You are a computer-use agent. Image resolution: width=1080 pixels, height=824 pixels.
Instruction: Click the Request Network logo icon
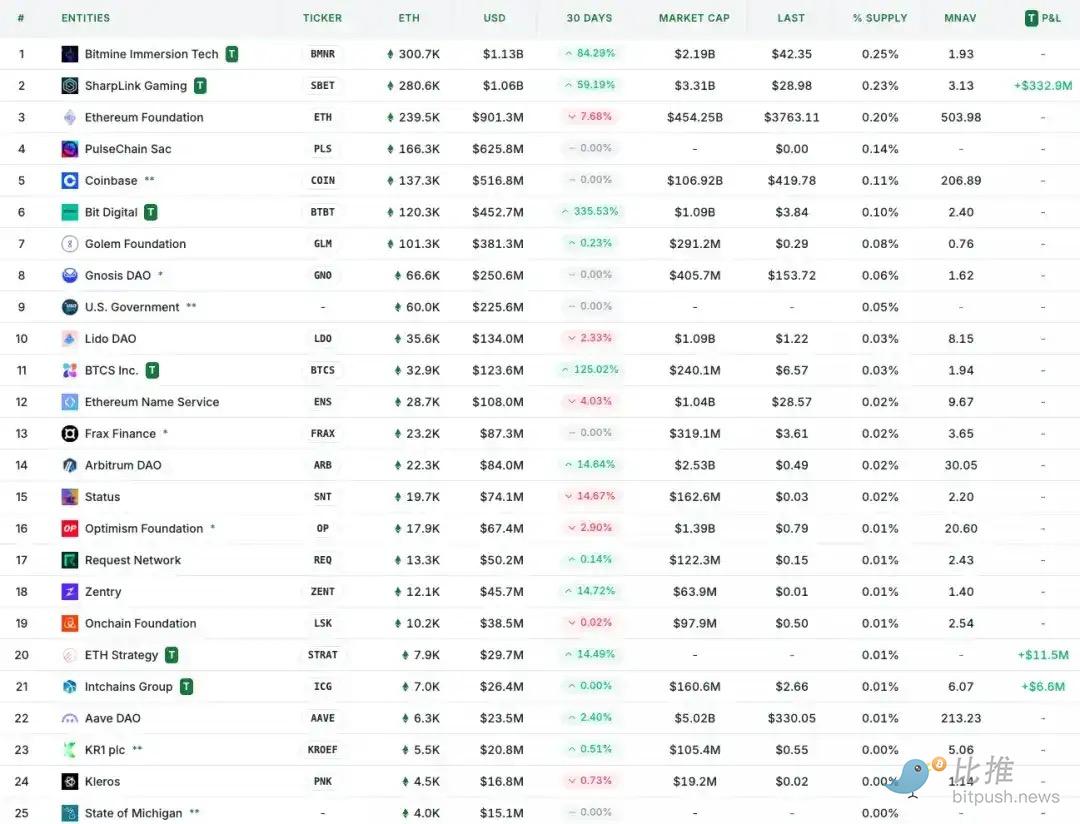(70, 560)
